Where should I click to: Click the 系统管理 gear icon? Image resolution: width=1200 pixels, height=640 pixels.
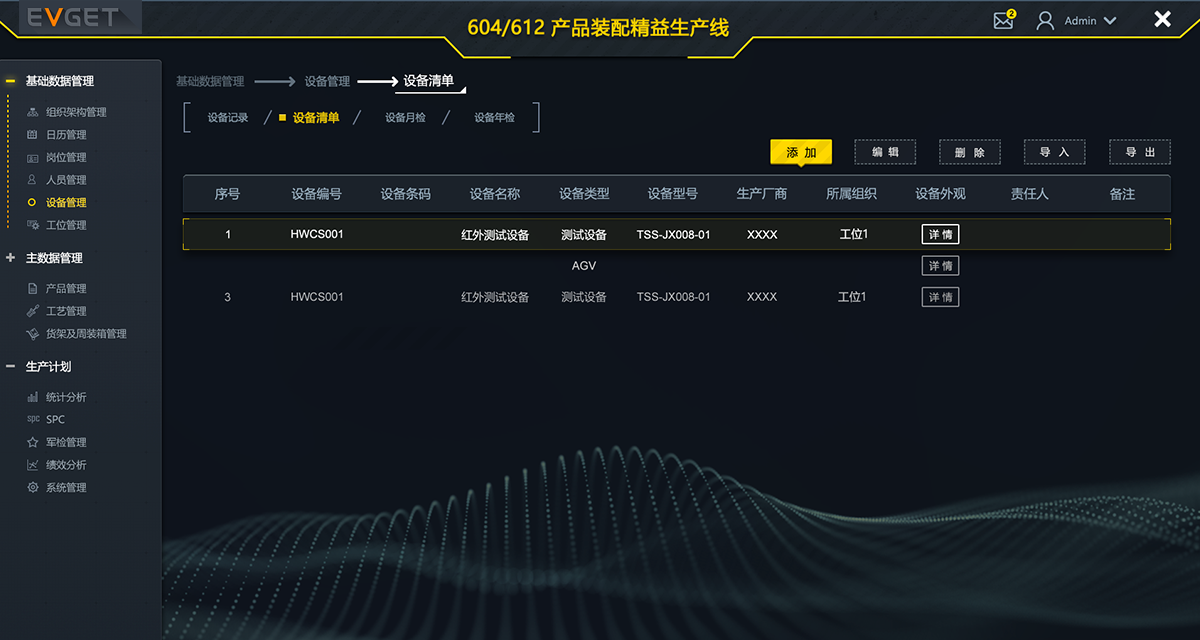(33, 487)
